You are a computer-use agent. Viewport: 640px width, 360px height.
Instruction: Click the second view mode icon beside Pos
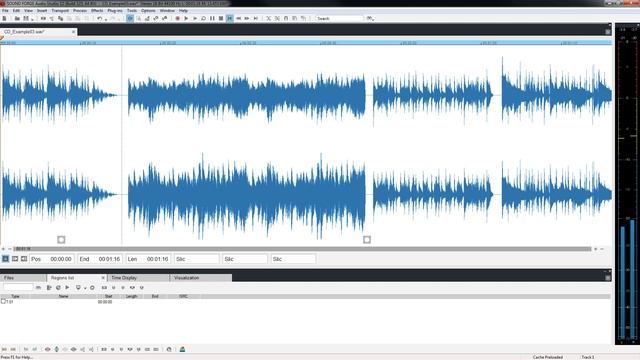pos(15,259)
